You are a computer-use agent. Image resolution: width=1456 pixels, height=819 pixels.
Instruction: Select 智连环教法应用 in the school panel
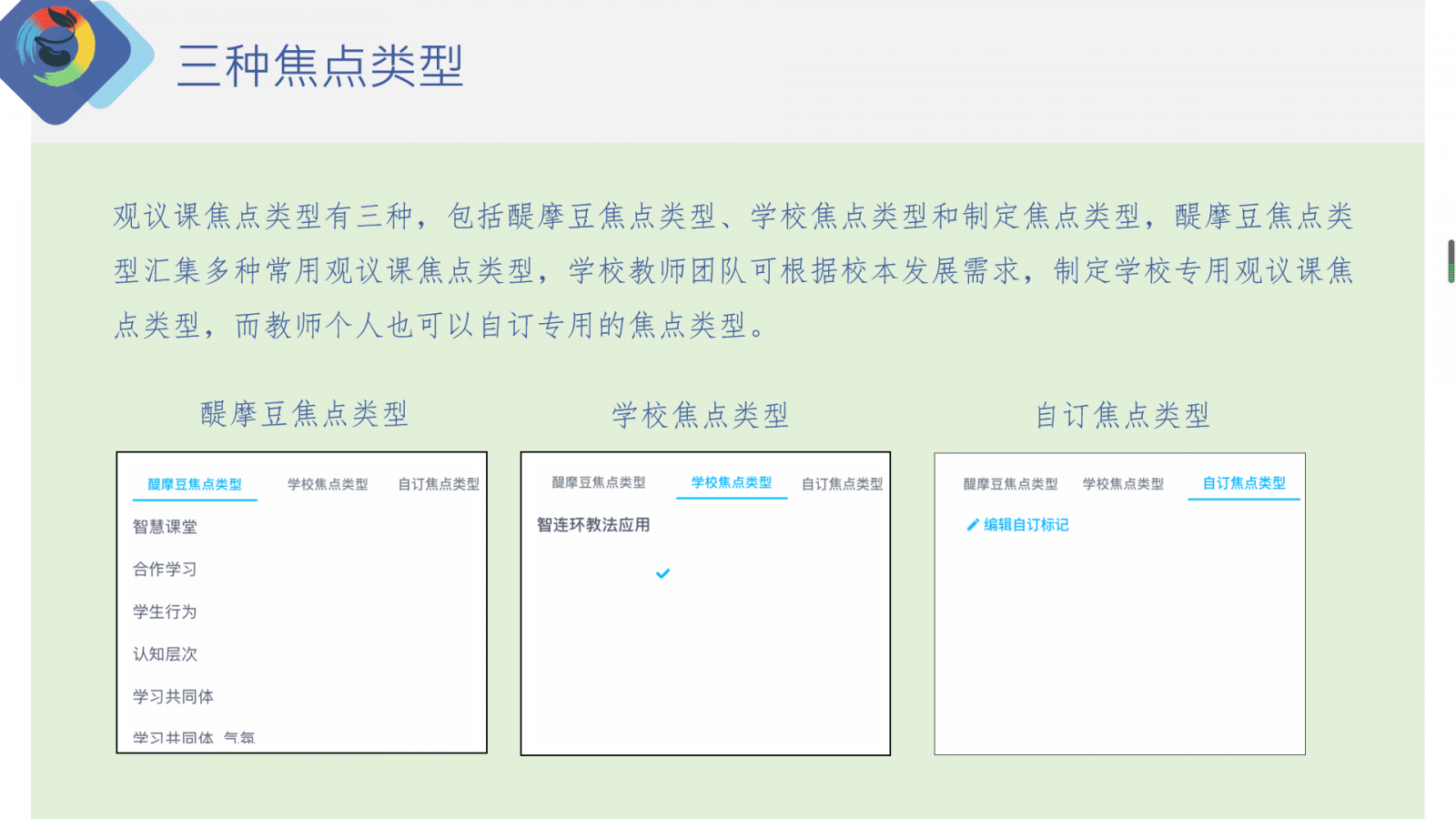[593, 525]
